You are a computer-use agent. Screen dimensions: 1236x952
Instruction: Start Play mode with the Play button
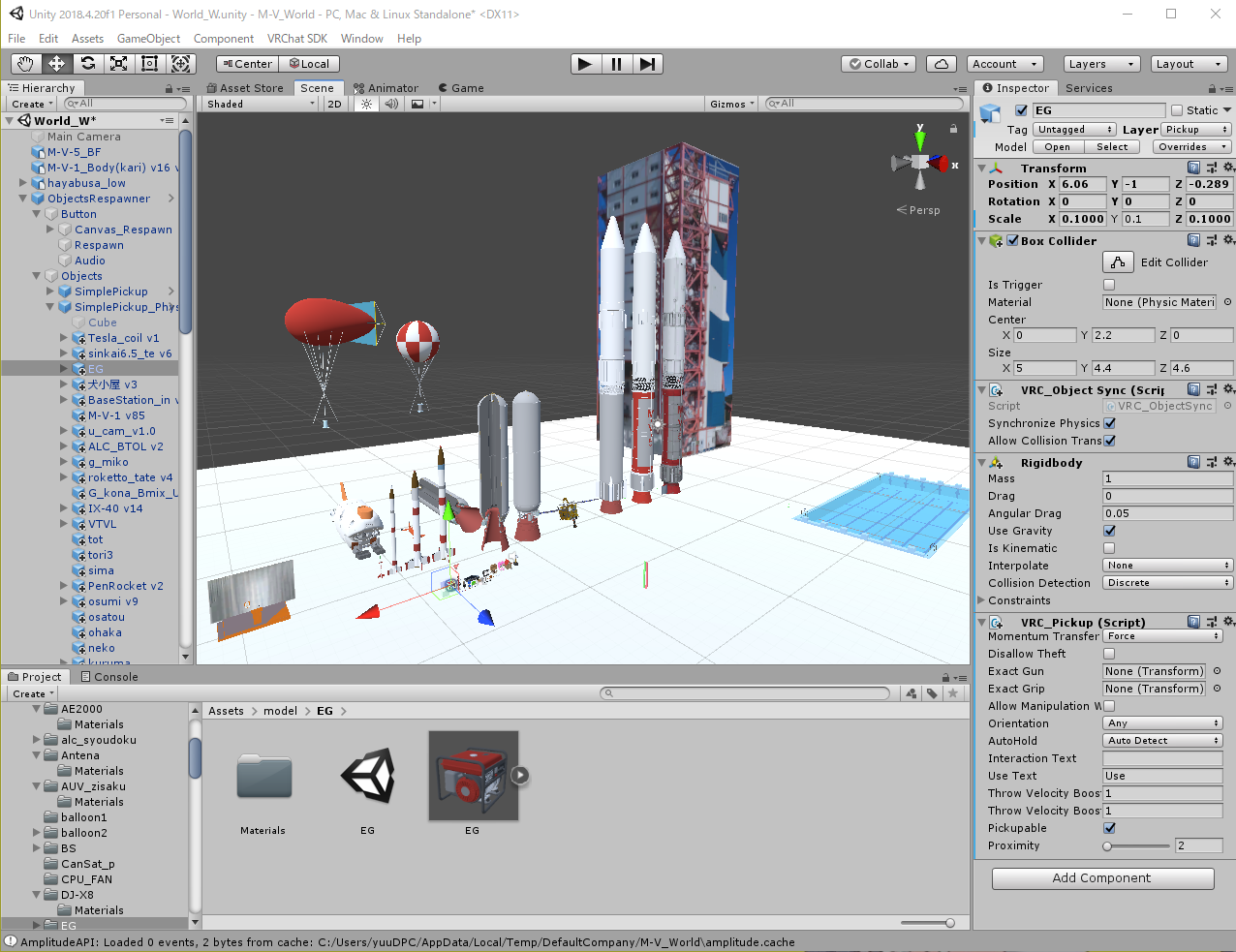pos(585,64)
